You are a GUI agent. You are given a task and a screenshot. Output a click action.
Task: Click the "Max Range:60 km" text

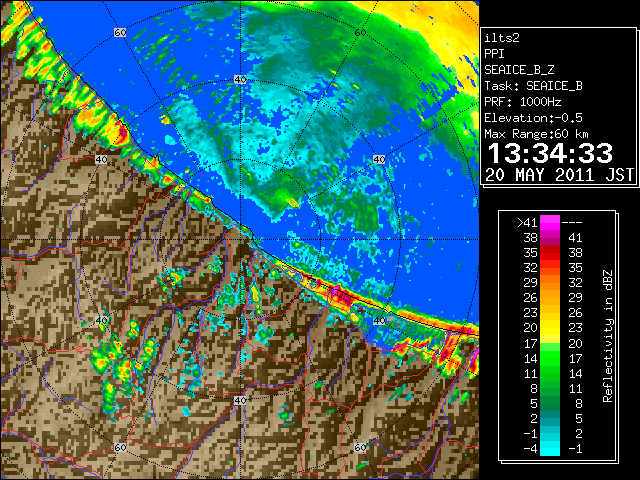(536, 134)
